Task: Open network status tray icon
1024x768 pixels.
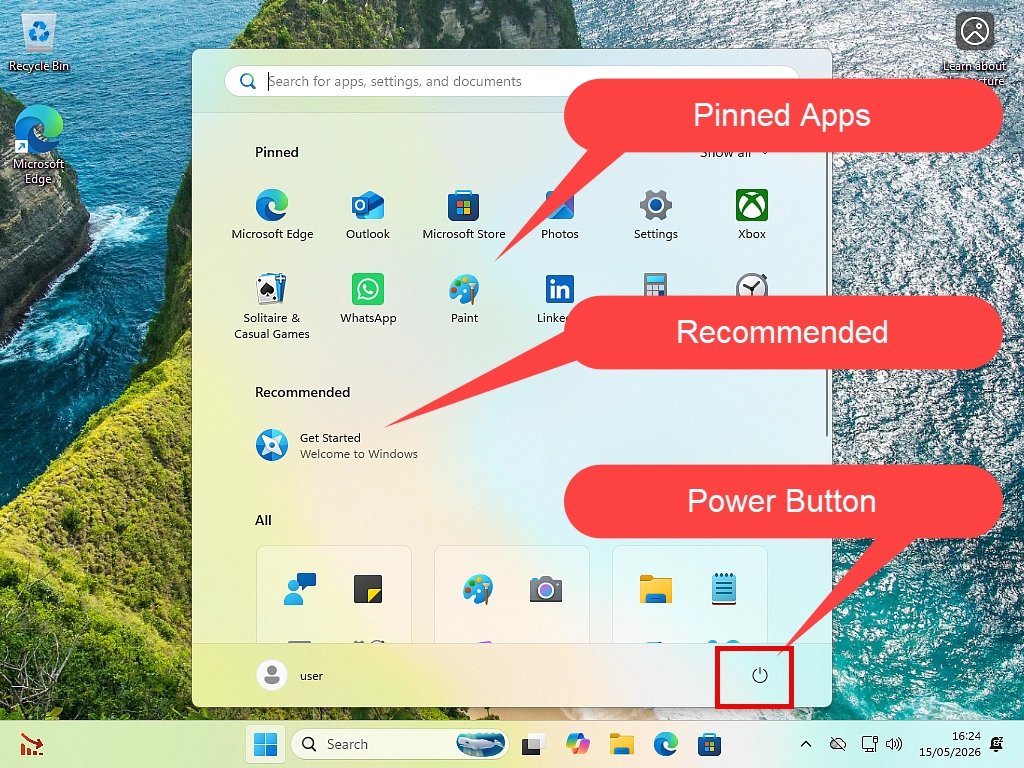Action: click(869, 744)
